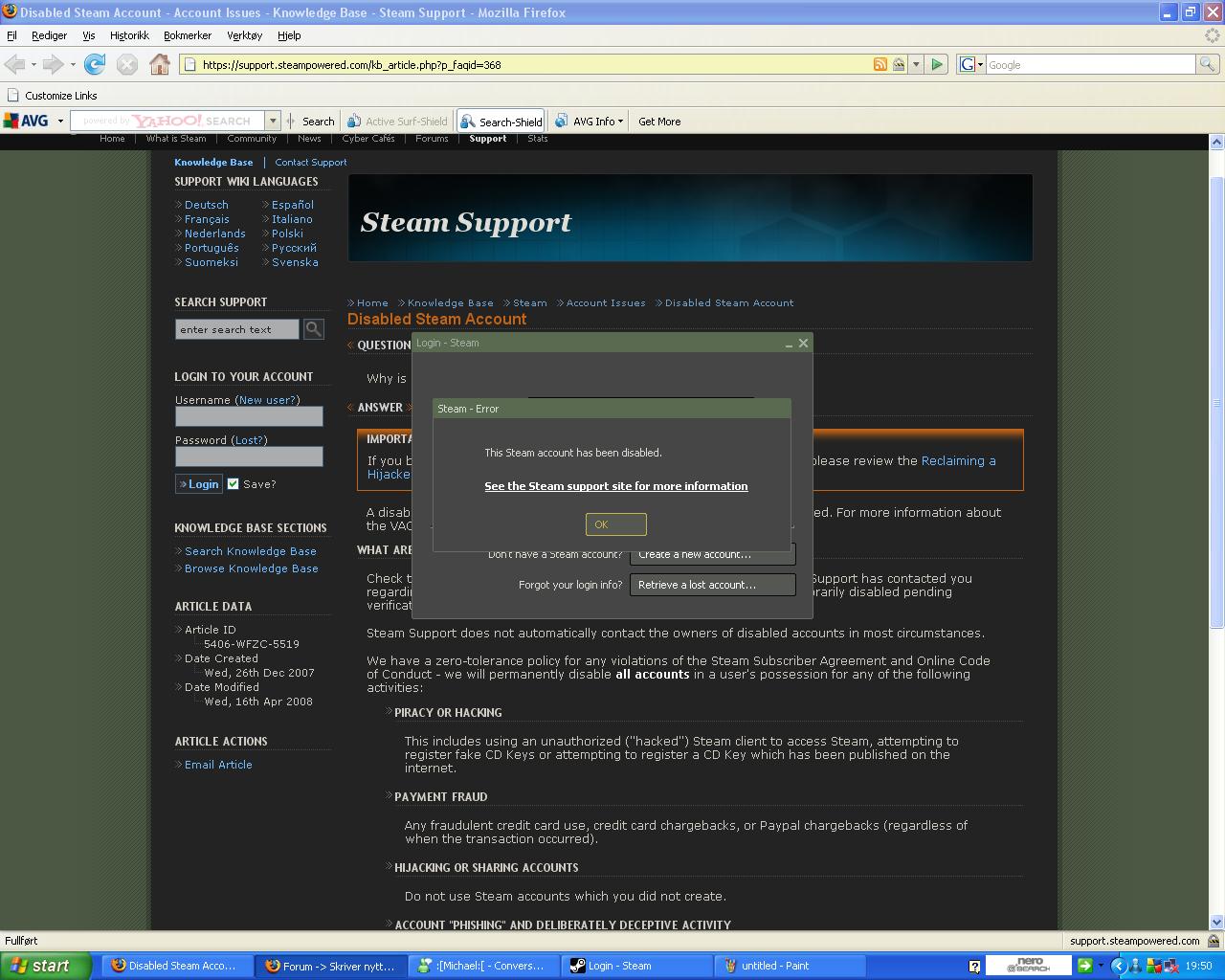
Task: Click the New user? link
Action: pos(267,400)
